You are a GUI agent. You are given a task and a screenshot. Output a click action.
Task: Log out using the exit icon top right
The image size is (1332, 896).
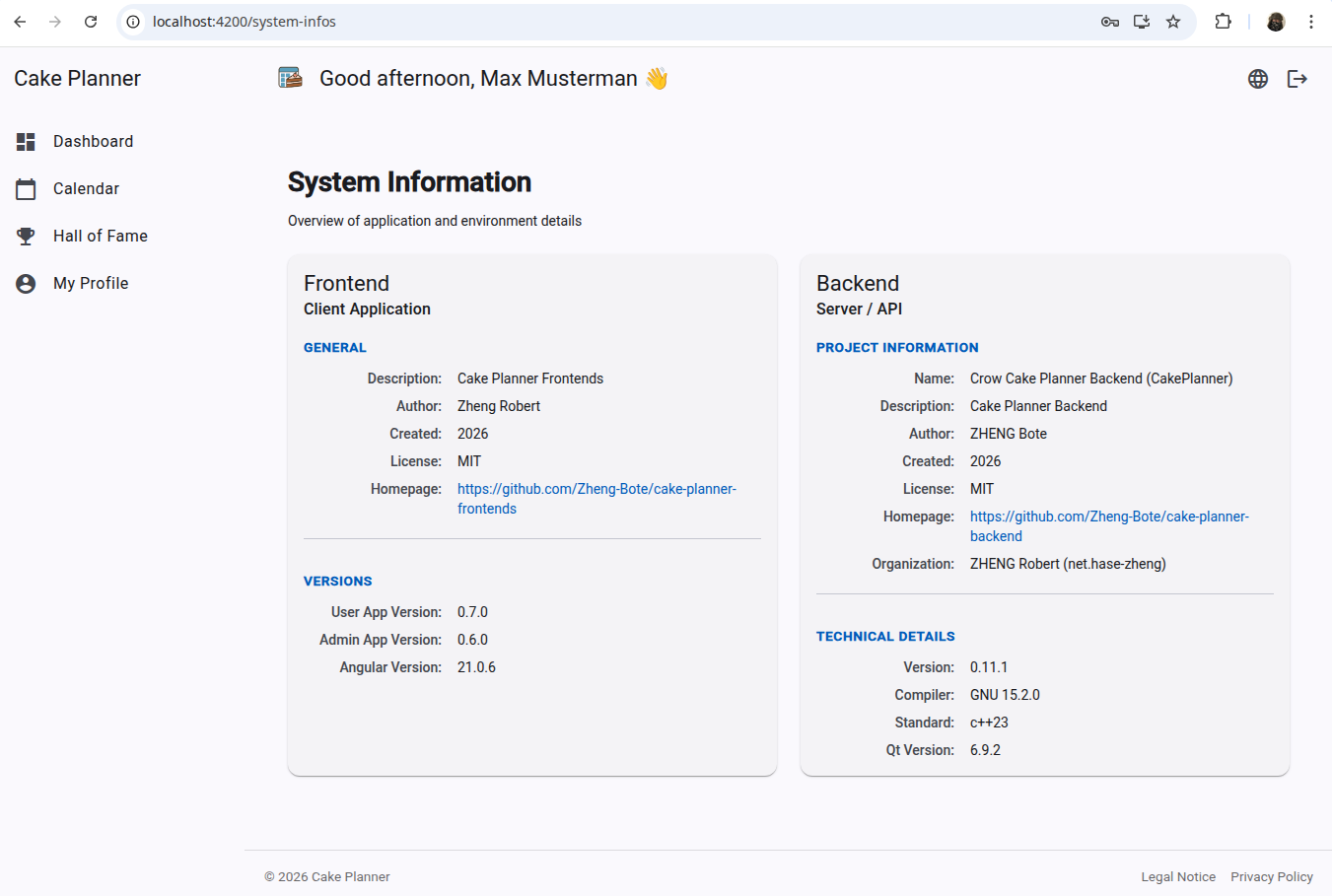pos(1297,78)
